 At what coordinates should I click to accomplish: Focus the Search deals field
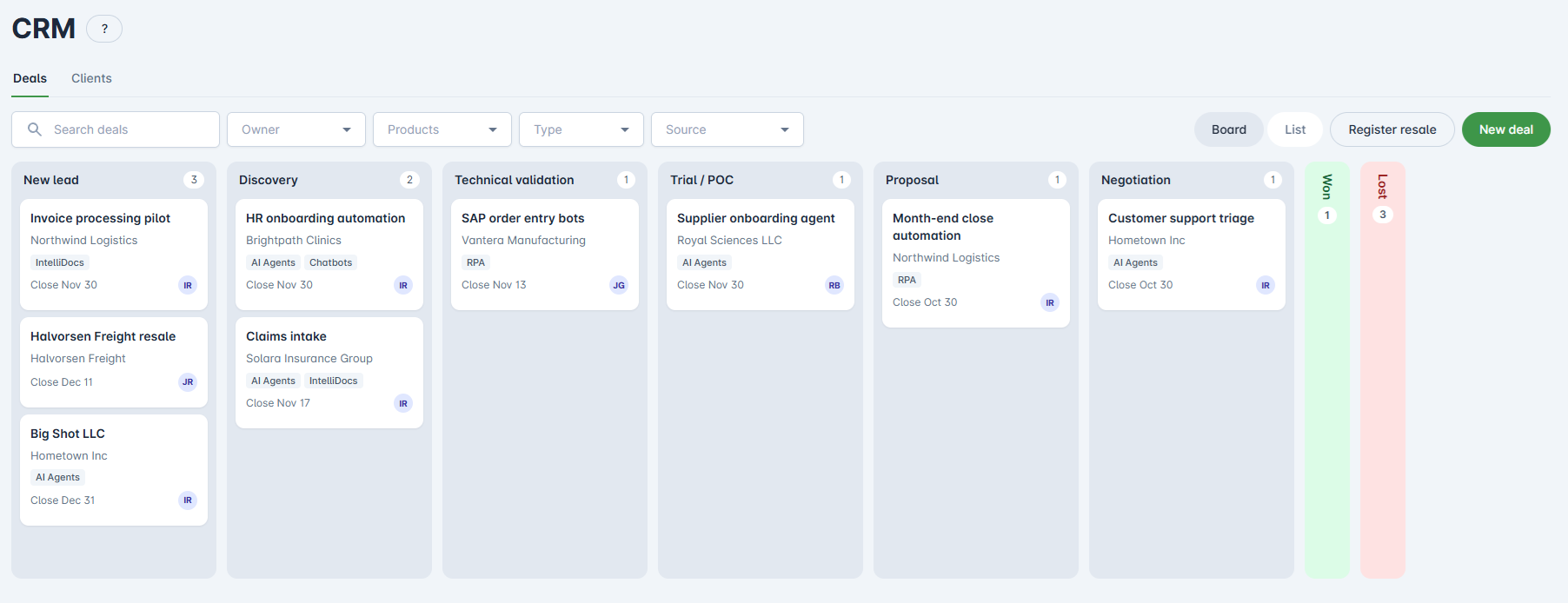(116, 129)
